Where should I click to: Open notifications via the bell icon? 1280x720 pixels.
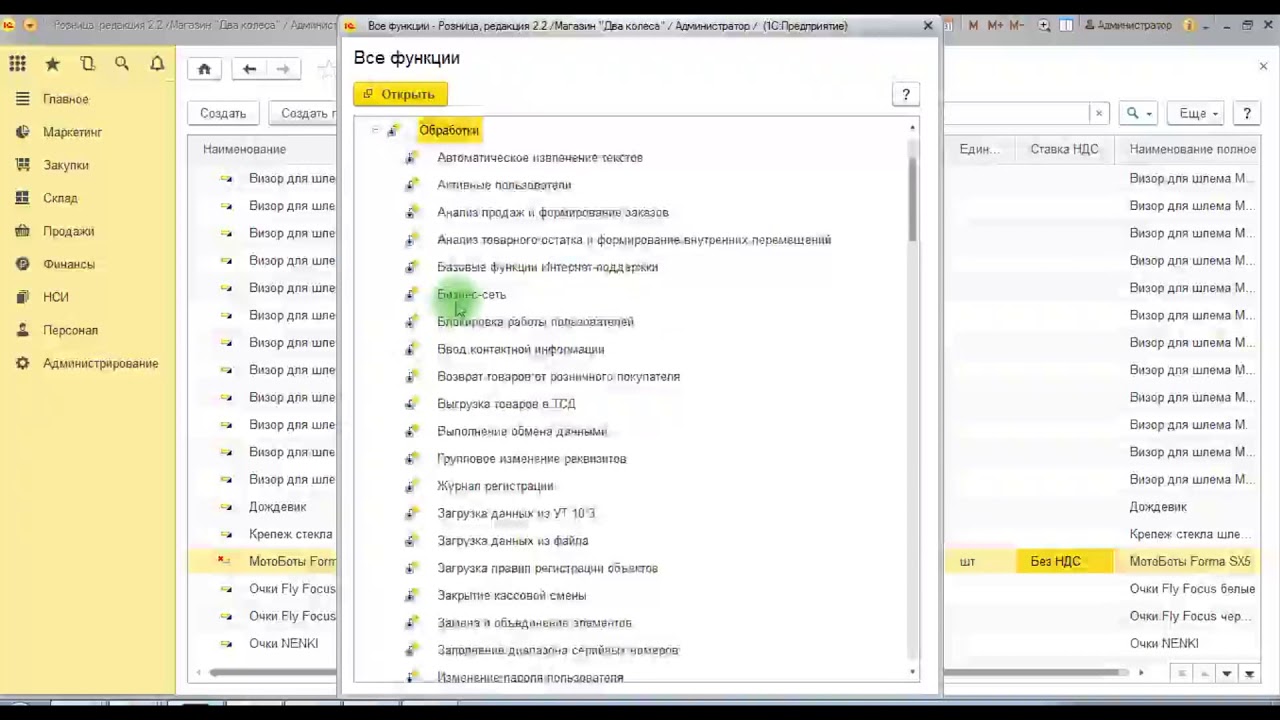157,64
